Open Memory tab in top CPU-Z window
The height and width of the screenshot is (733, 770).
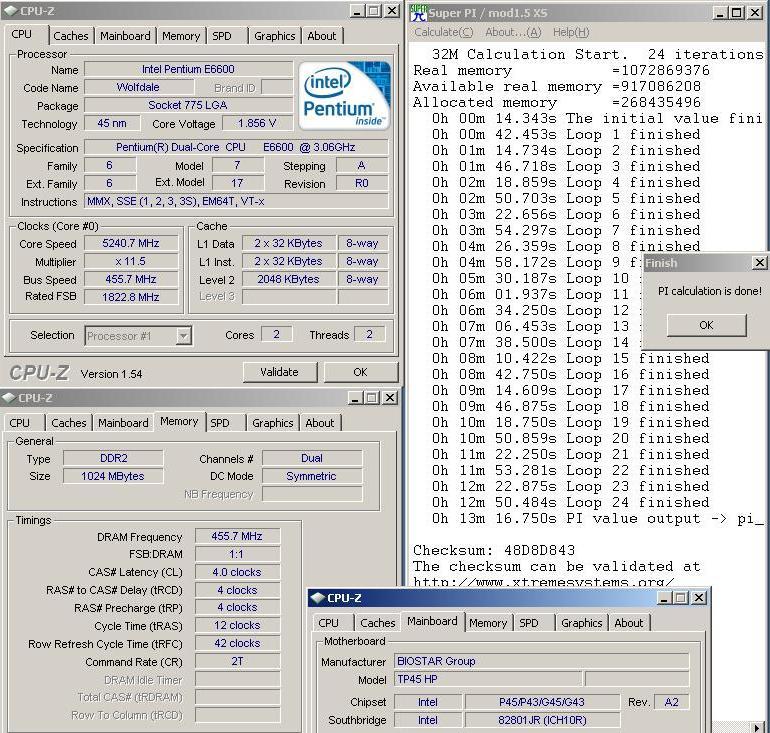(181, 36)
